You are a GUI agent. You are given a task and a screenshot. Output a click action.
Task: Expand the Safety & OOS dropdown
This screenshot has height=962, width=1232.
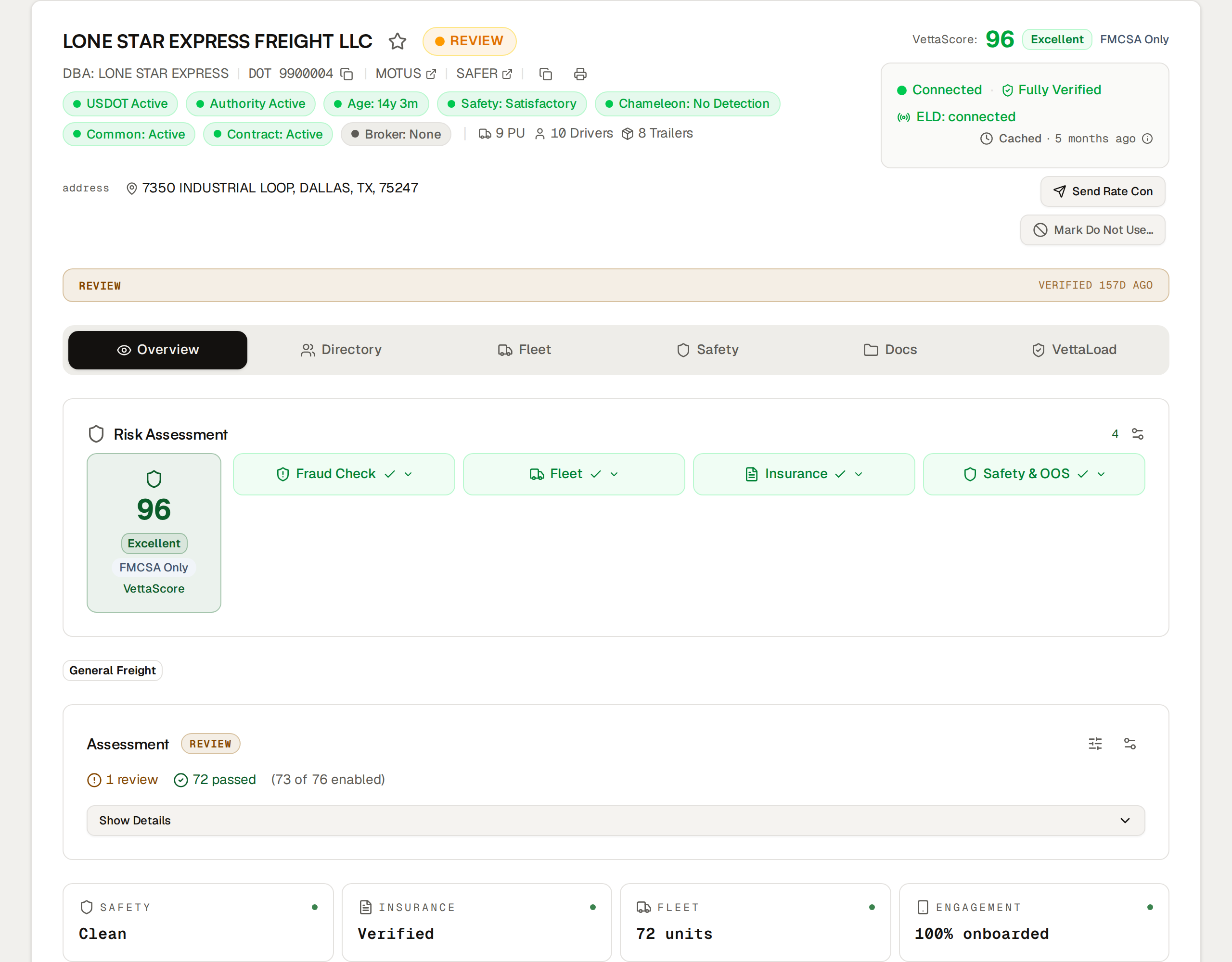[1034, 474]
